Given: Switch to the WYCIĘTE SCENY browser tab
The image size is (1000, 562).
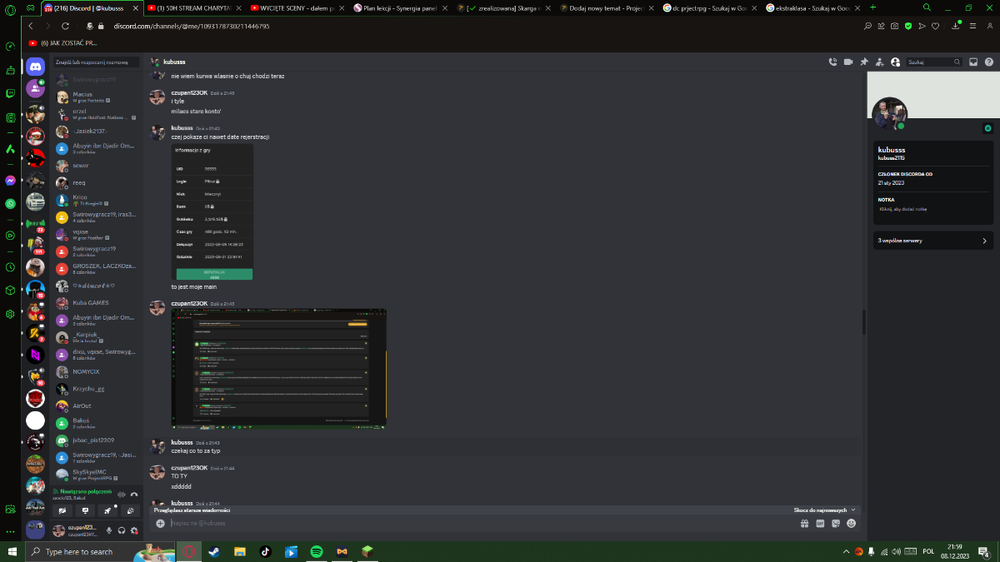Looking at the screenshot, I should point(297,8).
